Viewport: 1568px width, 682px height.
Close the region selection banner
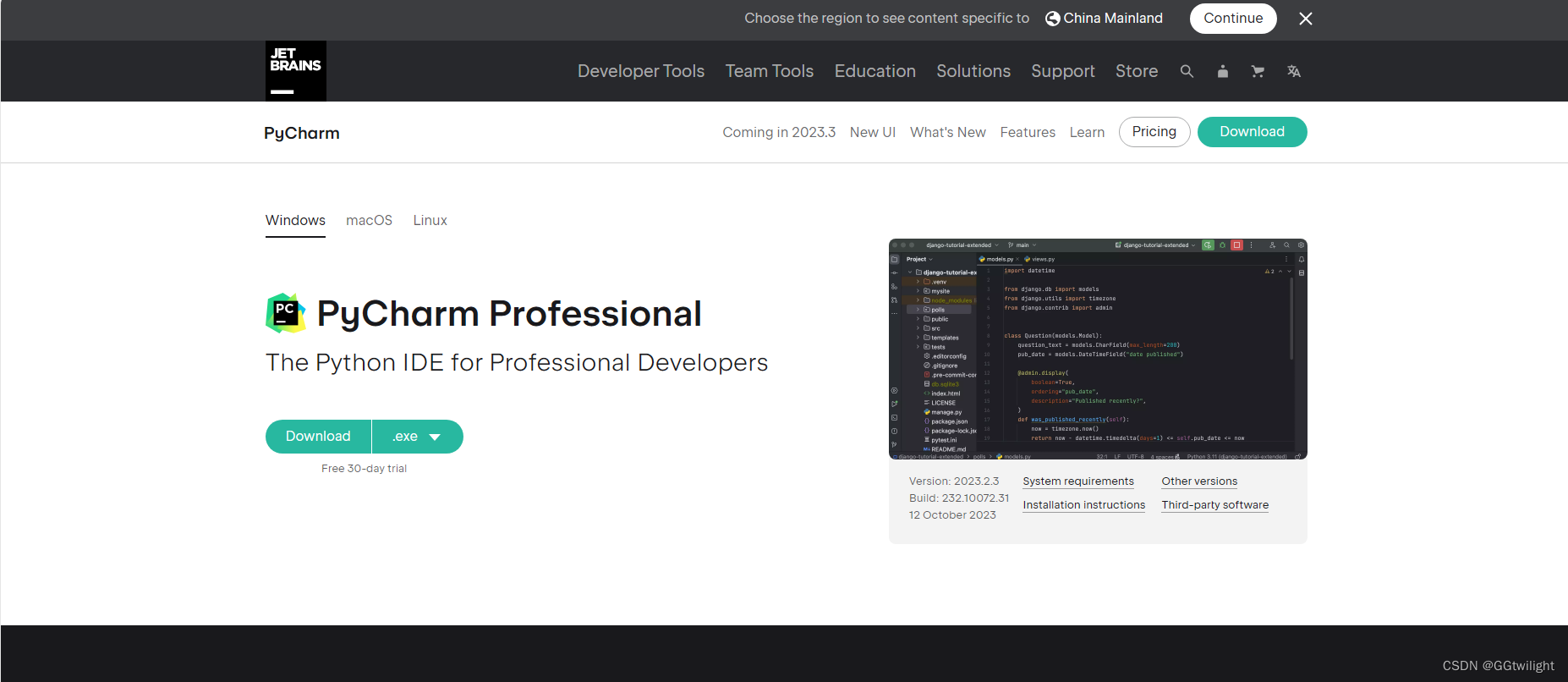click(x=1306, y=19)
